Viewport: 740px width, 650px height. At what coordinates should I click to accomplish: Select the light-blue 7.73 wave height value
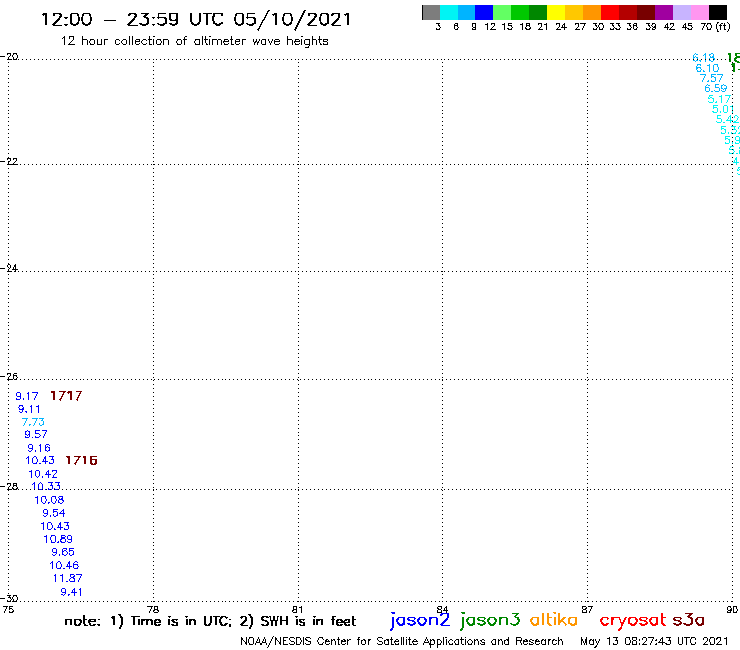coord(33,422)
